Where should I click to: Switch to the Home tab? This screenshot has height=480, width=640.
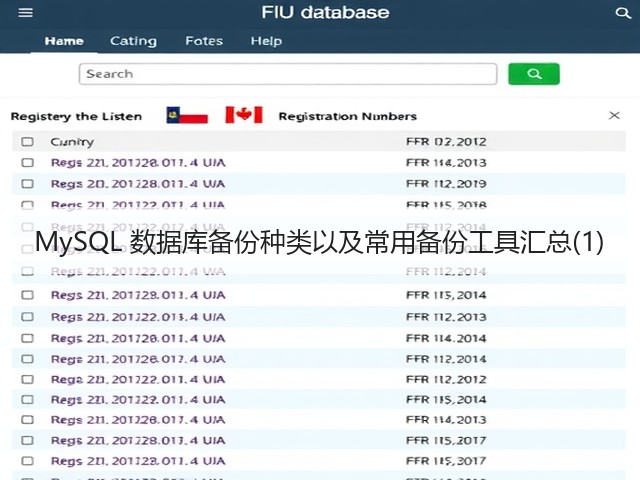pos(64,41)
